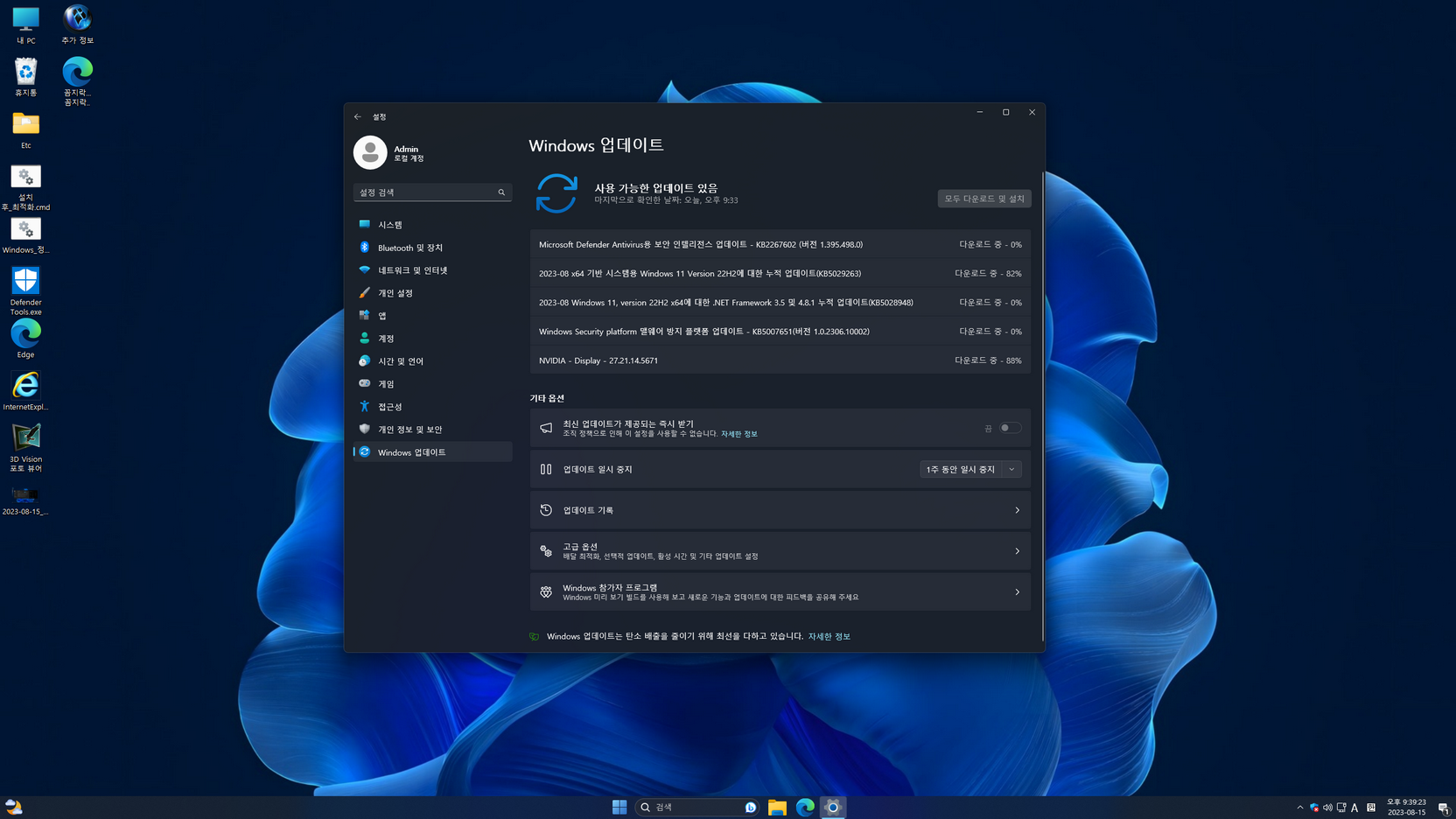Viewport: 1456px width, 819px height.
Task: Click the Admin account avatar
Action: [370, 152]
